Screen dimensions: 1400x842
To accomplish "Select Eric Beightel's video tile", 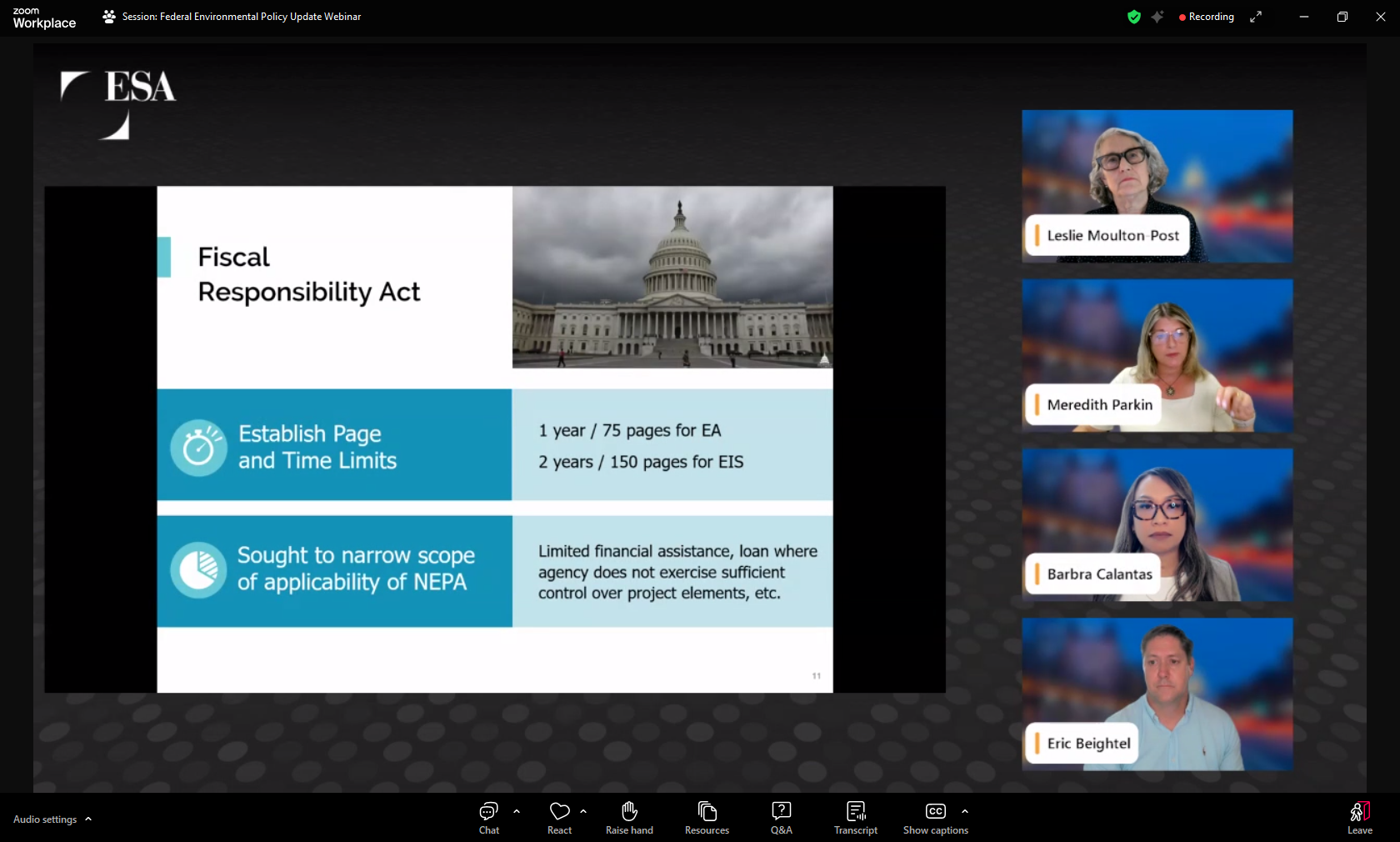I will pyautogui.click(x=1157, y=694).
